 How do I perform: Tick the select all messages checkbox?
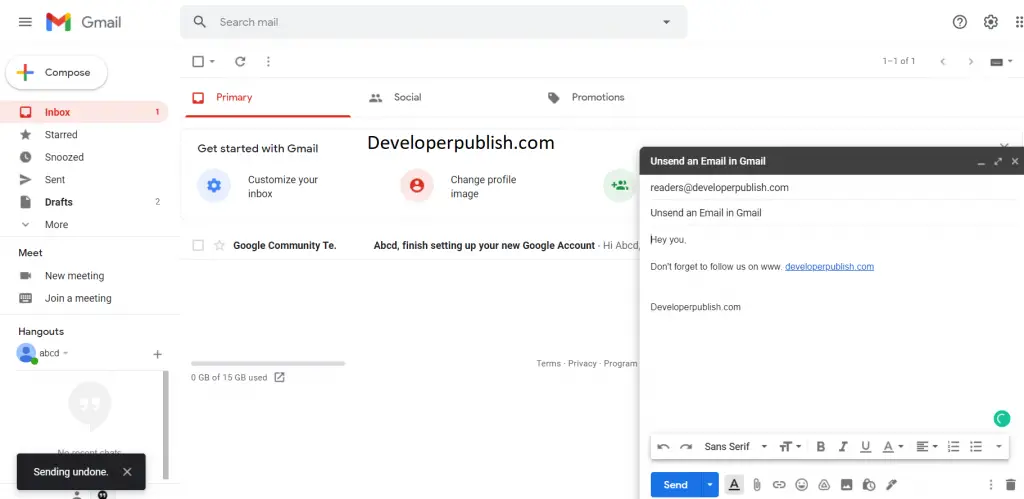click(198, 61)
